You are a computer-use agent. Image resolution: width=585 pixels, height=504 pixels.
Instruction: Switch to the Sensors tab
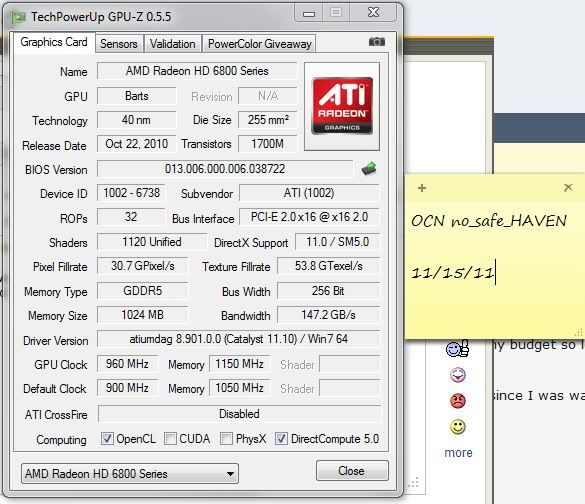119,44
